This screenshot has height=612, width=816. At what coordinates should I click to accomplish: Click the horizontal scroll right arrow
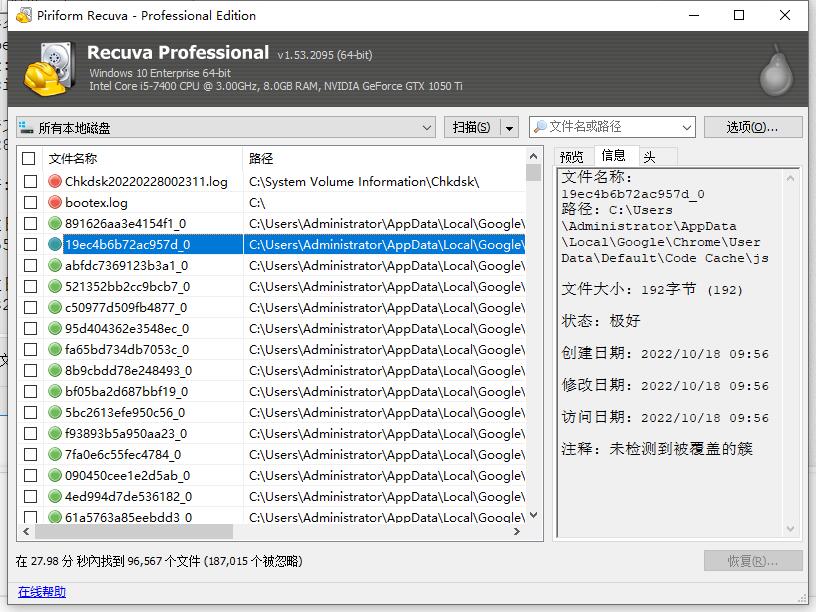tap(517, 531)
